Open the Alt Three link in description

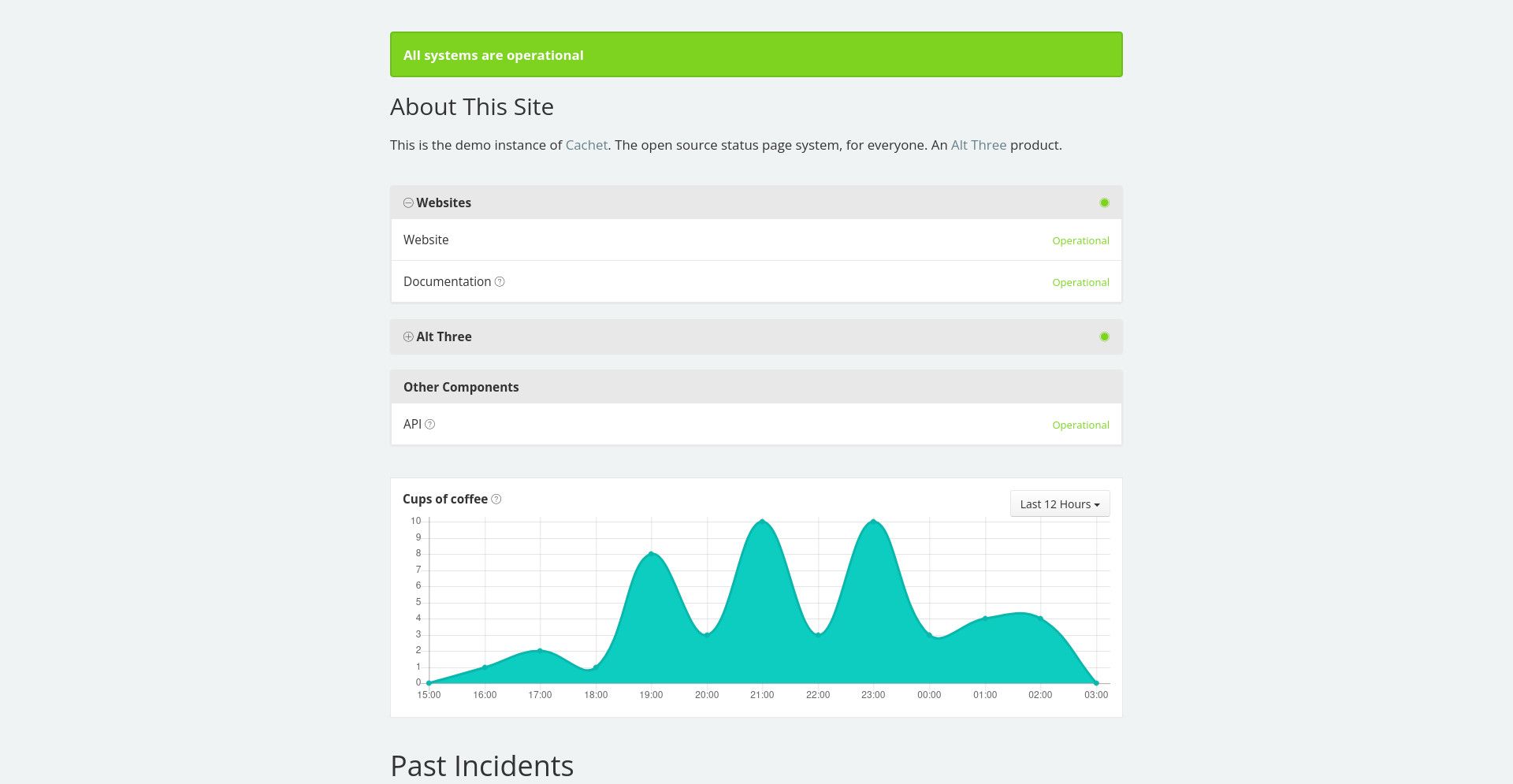coord(979,145)
